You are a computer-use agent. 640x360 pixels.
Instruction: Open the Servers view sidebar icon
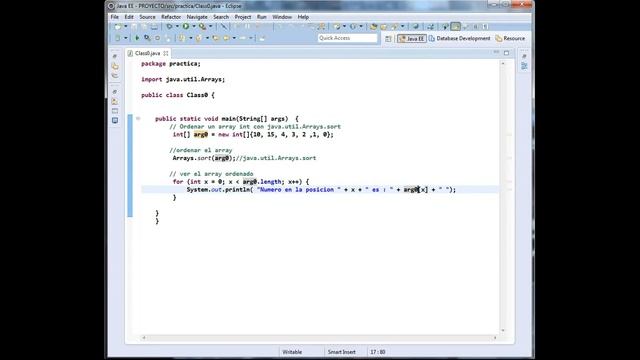[115, 101]
